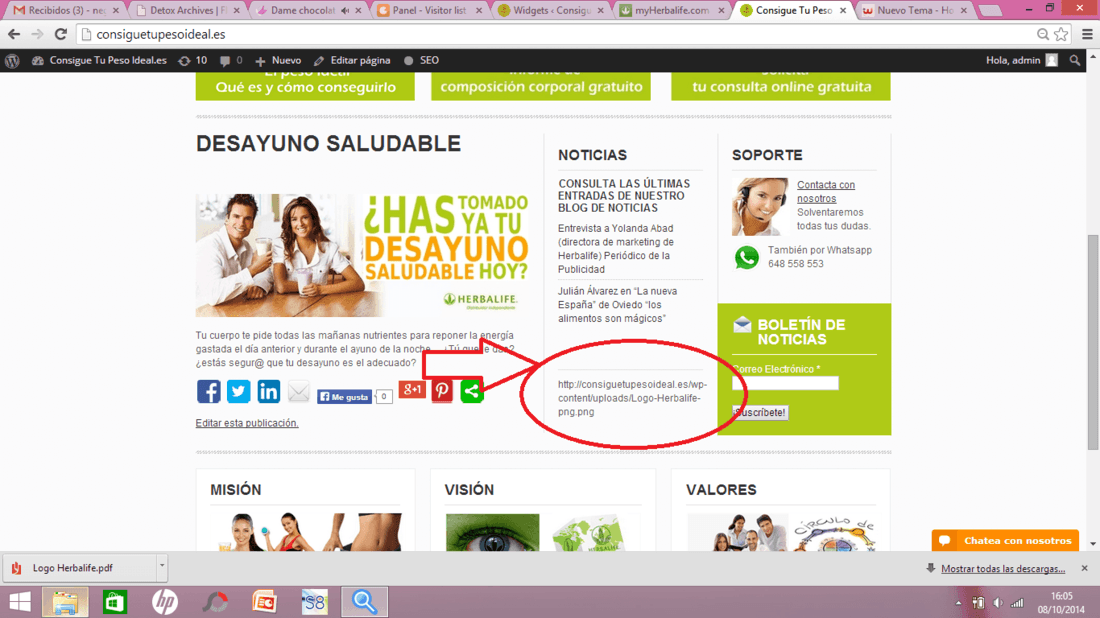Open Chrome menu hamburger icon
Screen dimensions: 1100x618
click(x=1087, y=34)
